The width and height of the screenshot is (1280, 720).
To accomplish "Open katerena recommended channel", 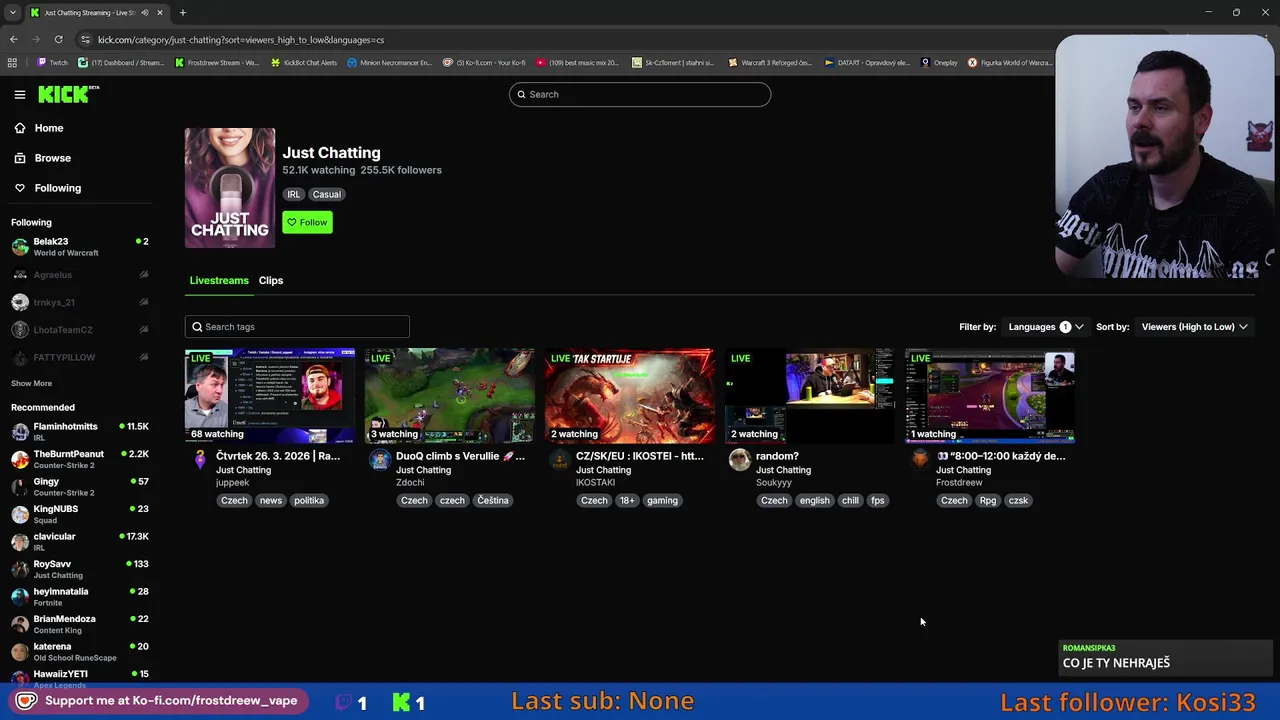I will click(x=80, y=651).
